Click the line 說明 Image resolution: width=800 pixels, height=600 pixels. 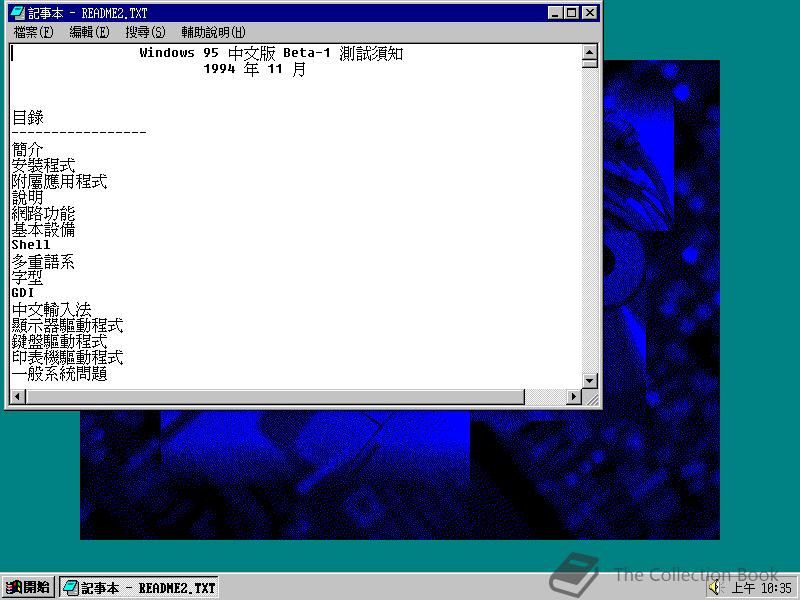[28, 197]
